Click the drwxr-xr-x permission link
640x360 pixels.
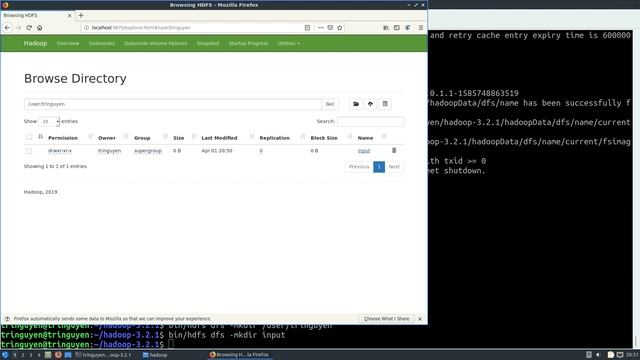[x=60, y=151]
